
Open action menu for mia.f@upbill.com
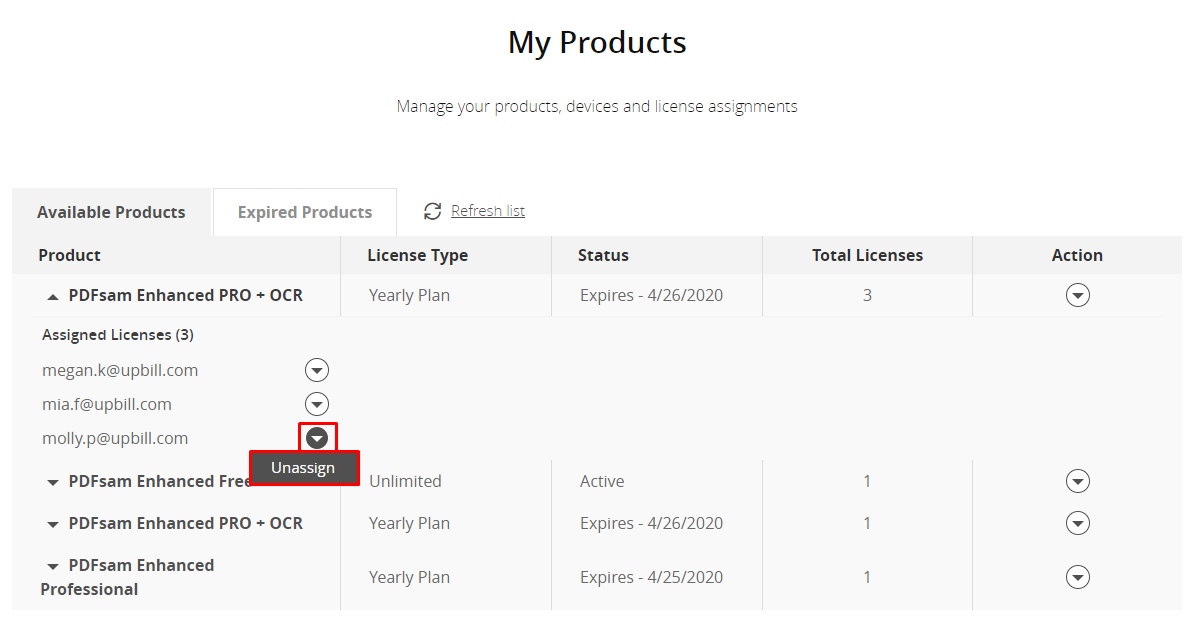317,405
